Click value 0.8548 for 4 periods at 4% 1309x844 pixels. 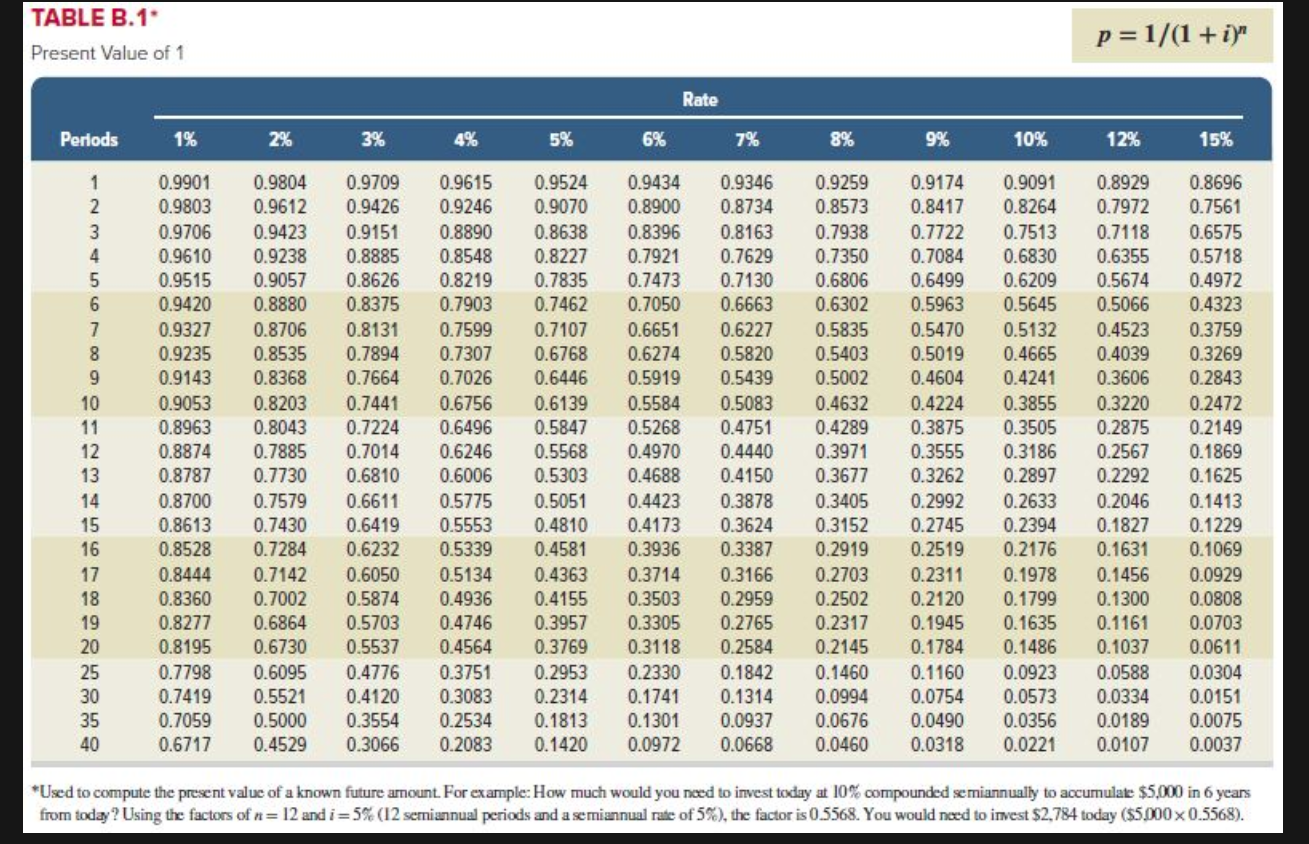(x=465, y=257)
